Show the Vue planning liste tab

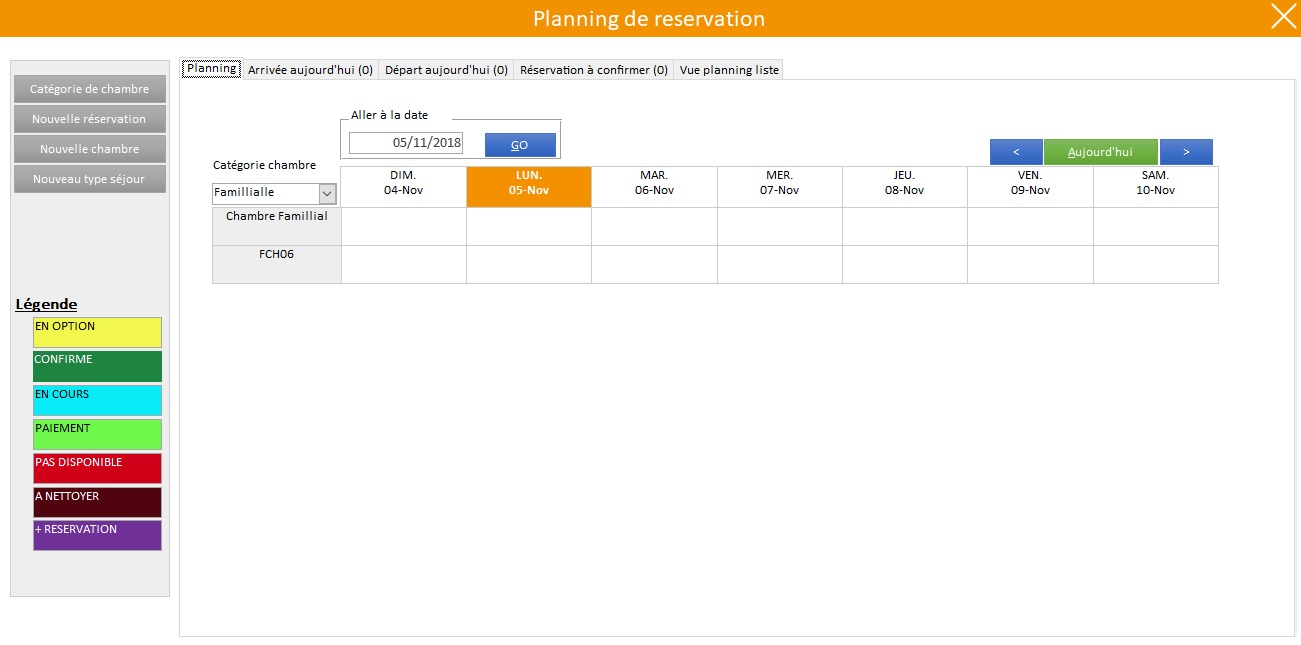tap(729, 70)
